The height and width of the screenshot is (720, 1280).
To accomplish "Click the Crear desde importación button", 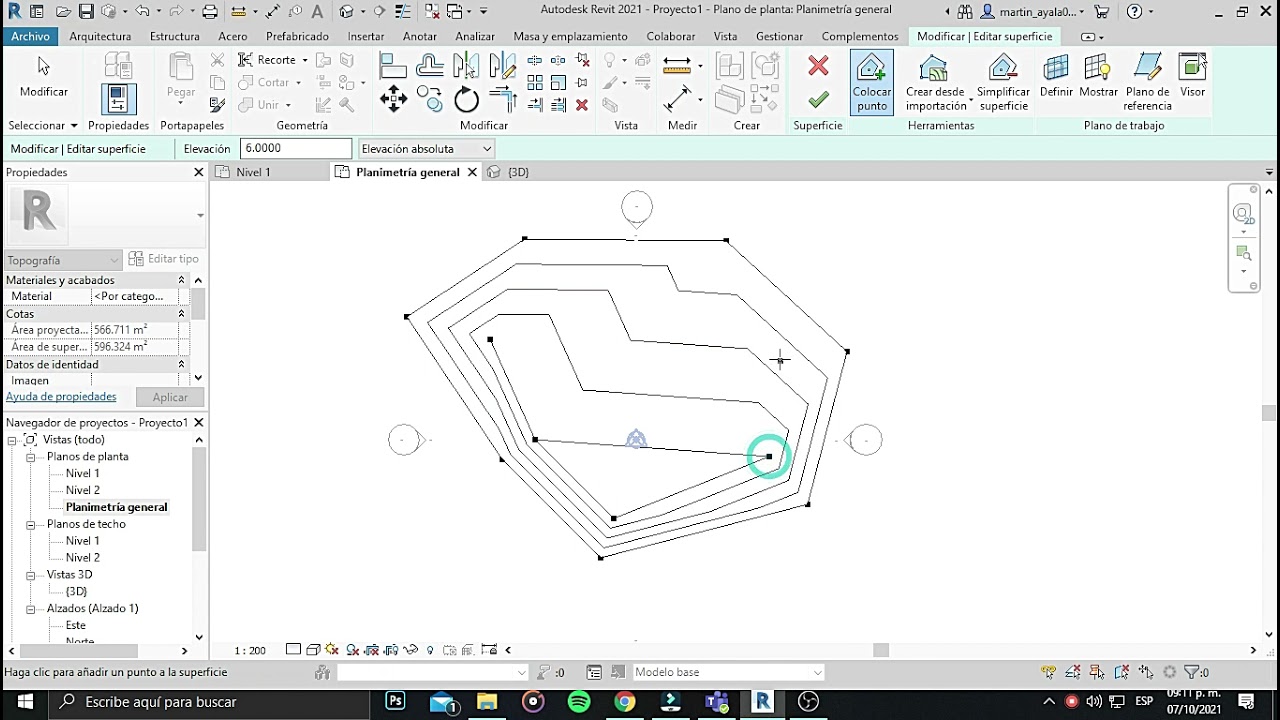I will point(936,82).
